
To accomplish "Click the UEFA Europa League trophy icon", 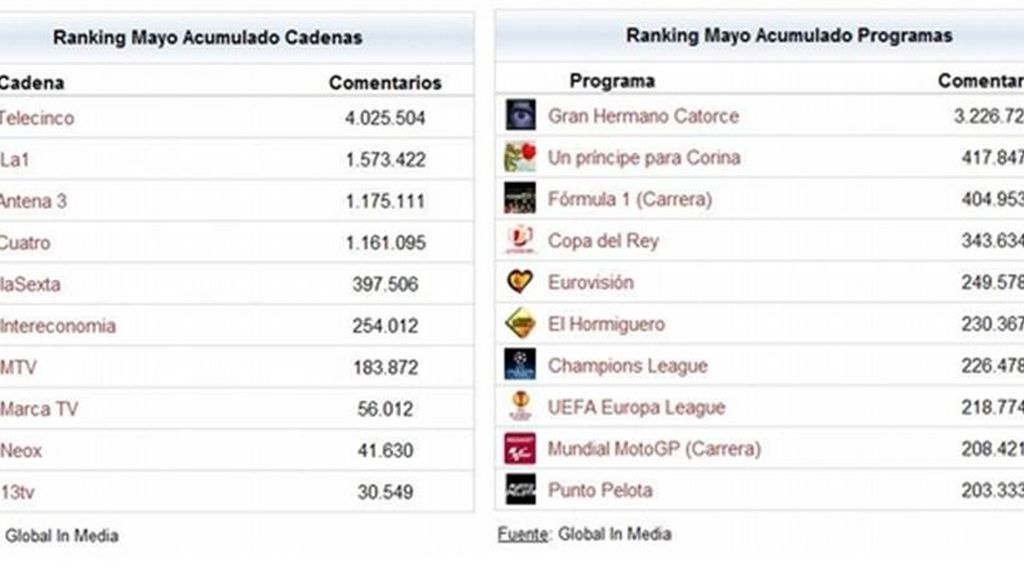I will click(520, 406).
